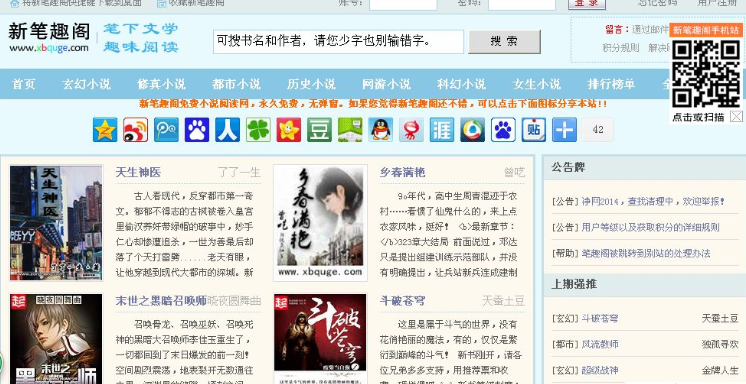
Task: Focus the book and author search box
Action: pos(338,41)
